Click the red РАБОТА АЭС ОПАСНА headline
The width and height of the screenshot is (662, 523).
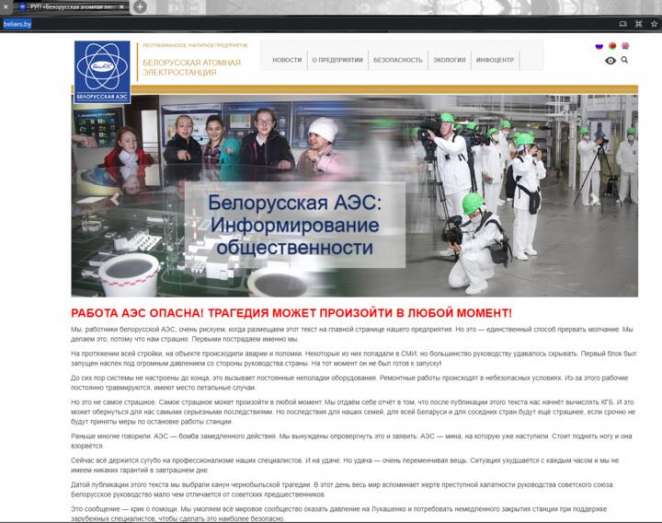click(291, 313)
